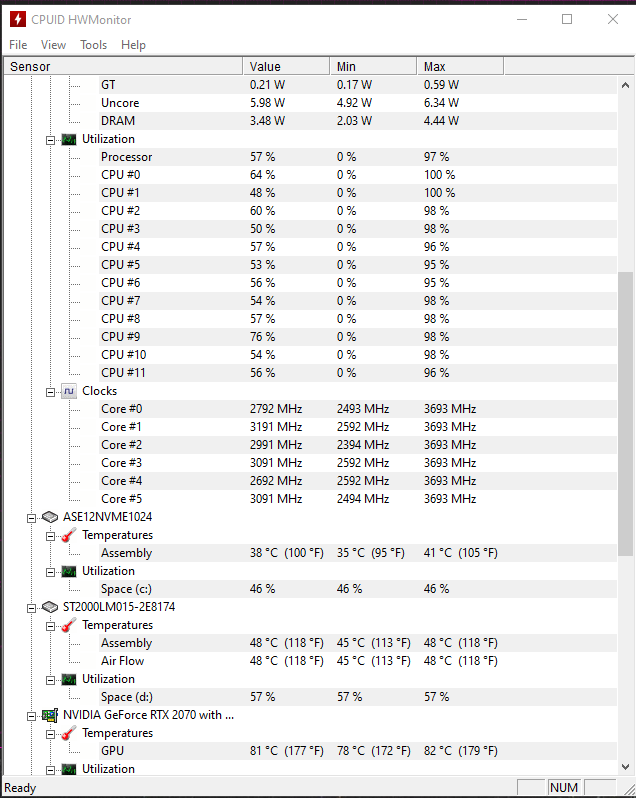Image resolution: width=636 pixels, height=798 pixels.
Task: Collapse the Clocks tree node
Action: (x=50, y=392)
